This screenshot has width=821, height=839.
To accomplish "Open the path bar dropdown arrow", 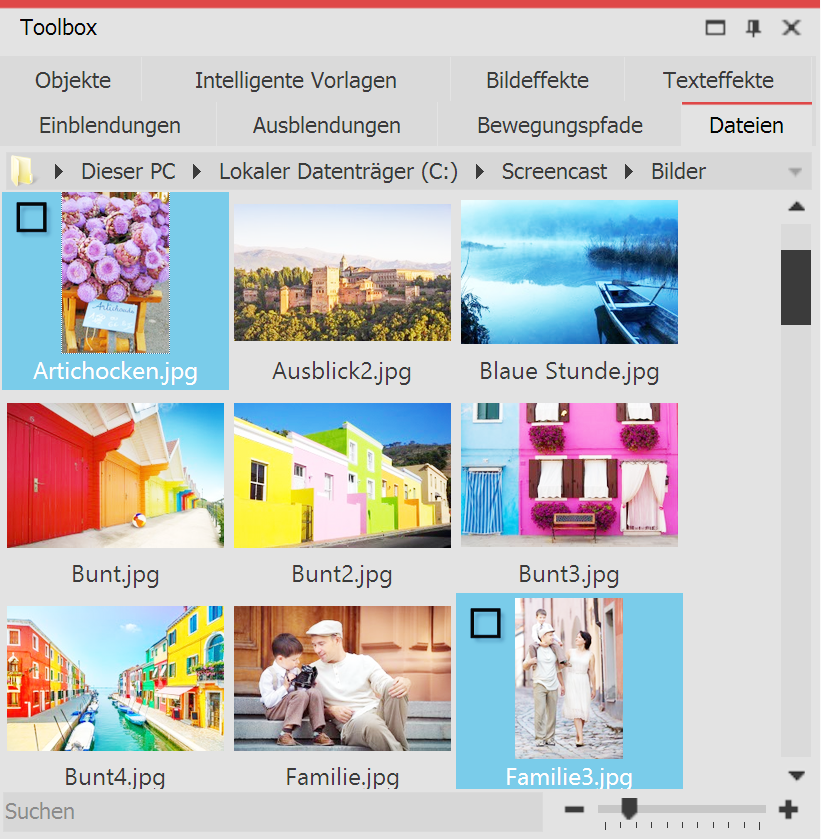I will pos(796,171).
